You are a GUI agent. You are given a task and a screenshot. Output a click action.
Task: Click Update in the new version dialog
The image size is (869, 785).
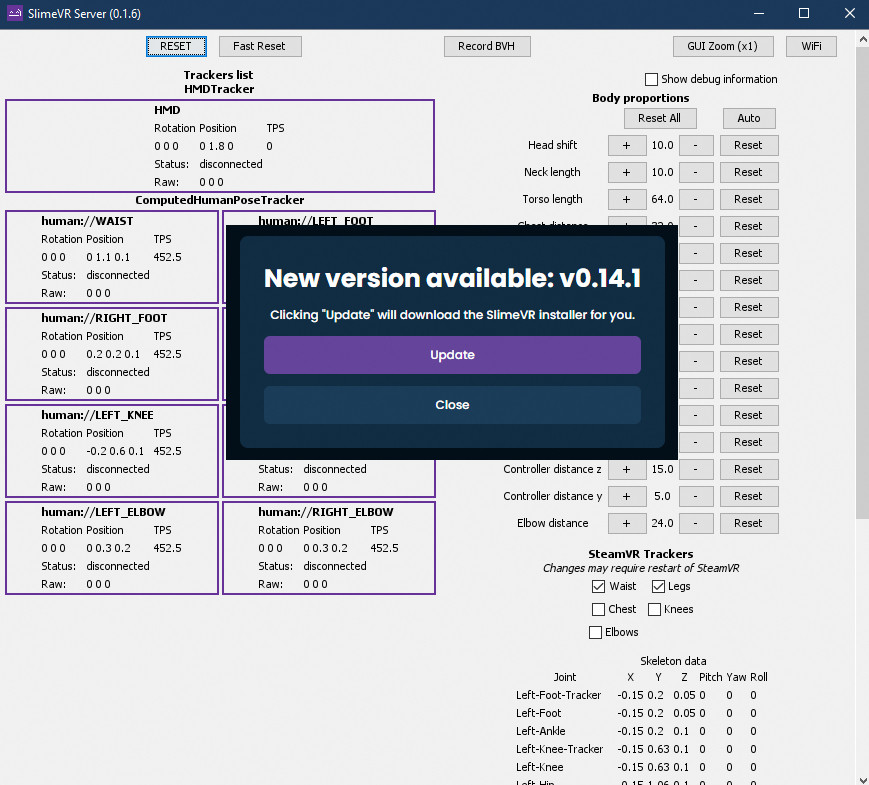452,355
